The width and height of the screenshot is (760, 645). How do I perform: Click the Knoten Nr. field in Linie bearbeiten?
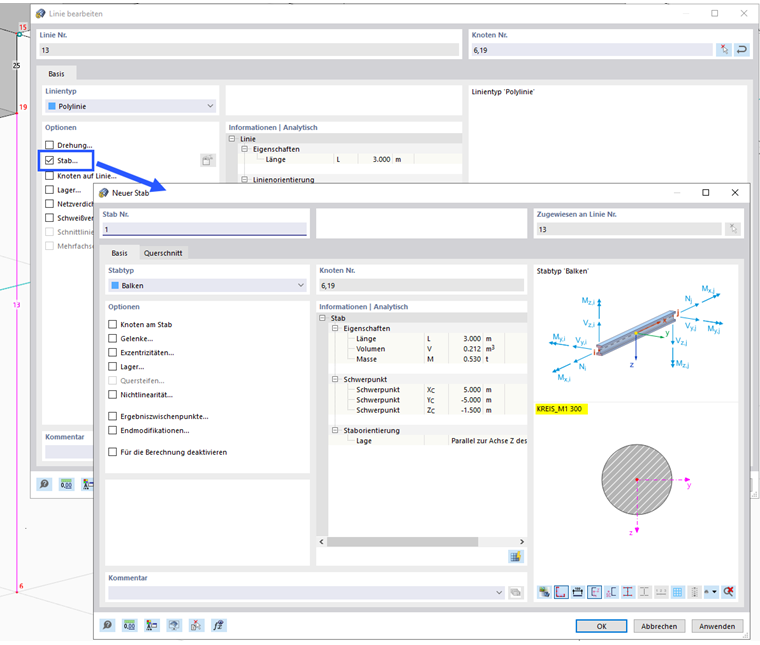[592, 49]
